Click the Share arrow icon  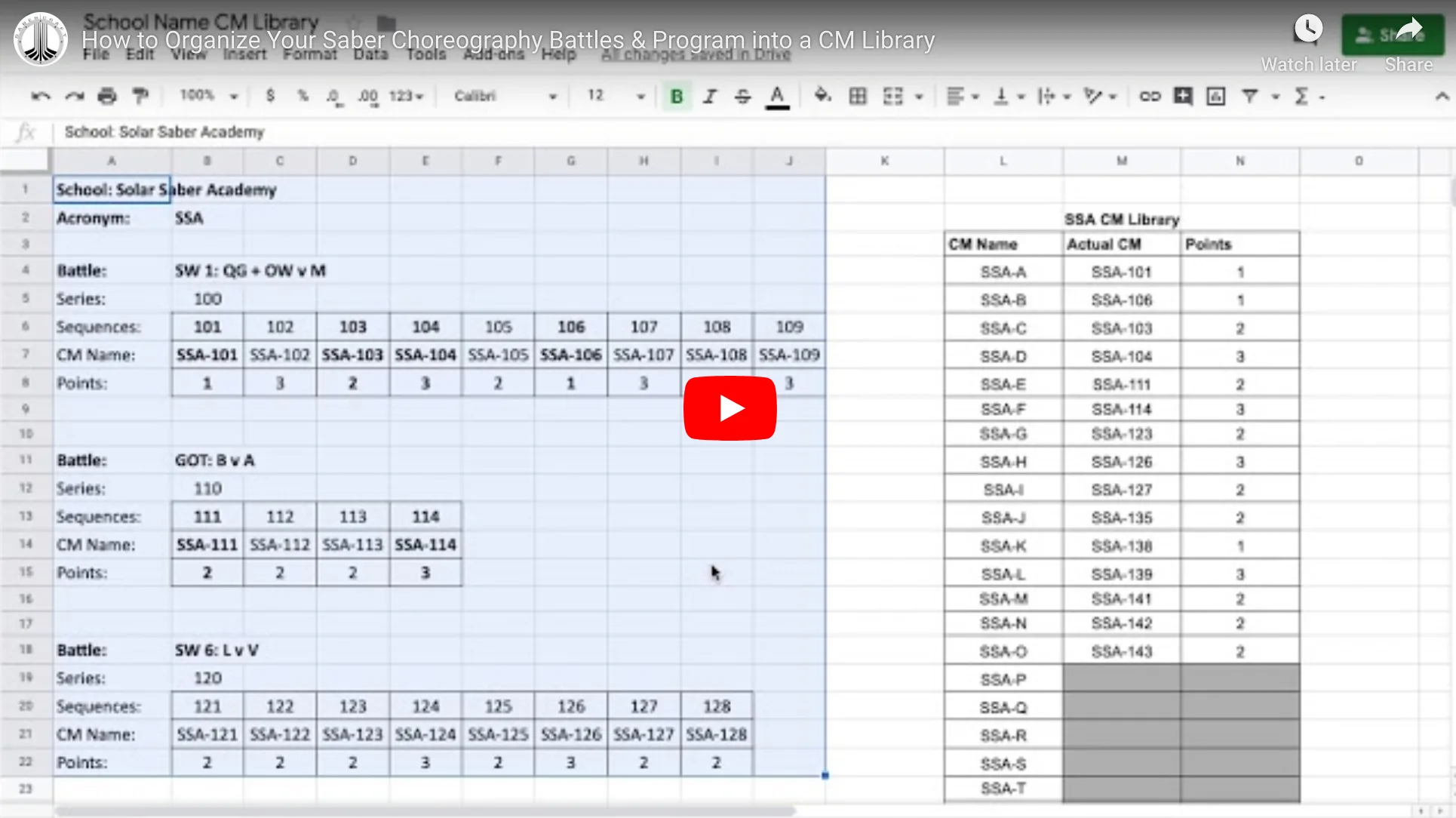pos(1408,30)
